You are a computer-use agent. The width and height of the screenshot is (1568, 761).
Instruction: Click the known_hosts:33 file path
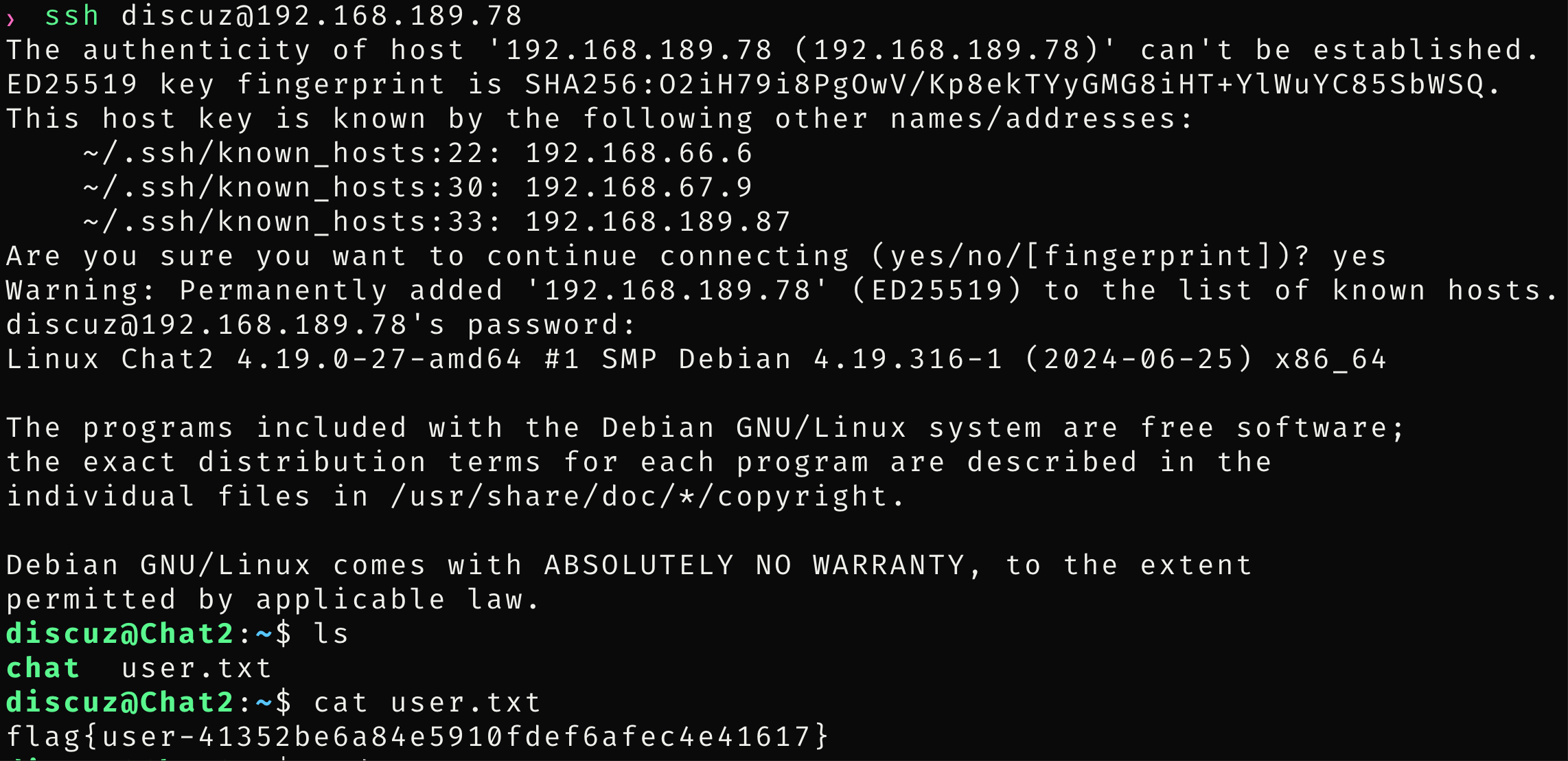tap(292, 222)
